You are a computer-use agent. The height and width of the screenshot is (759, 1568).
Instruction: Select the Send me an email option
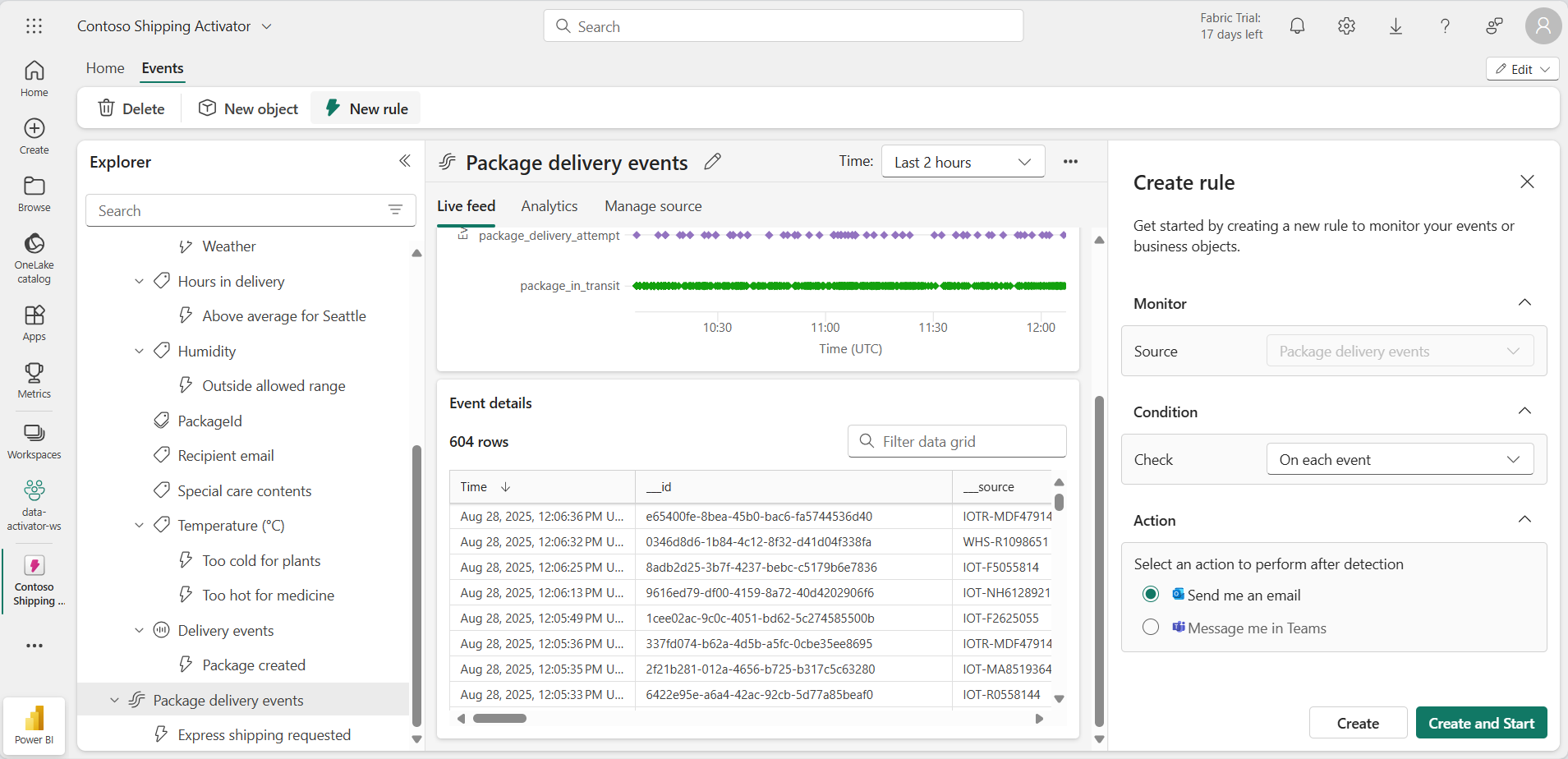(1151, 595)
